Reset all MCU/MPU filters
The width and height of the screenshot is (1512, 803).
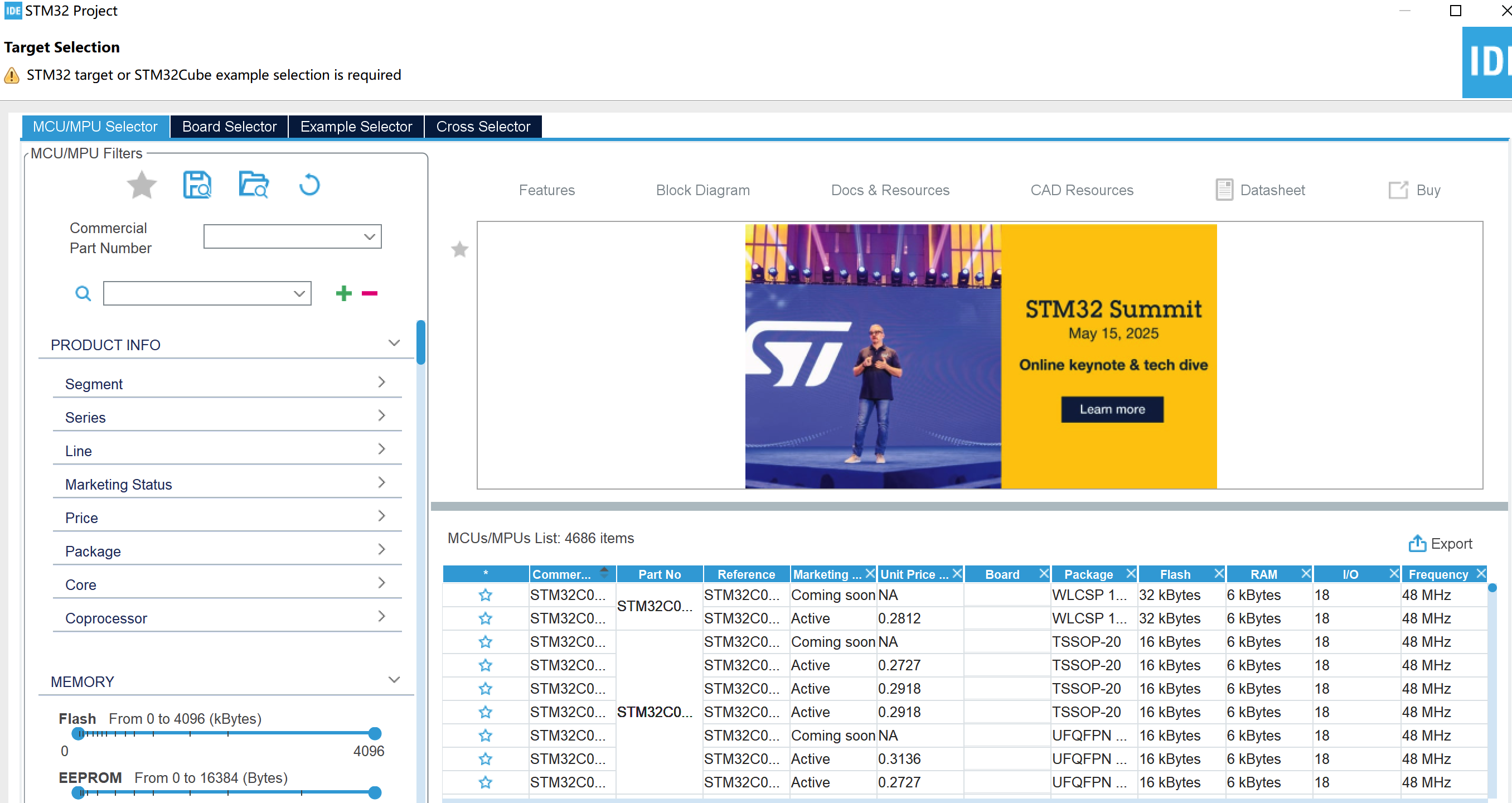click(309, 185)
